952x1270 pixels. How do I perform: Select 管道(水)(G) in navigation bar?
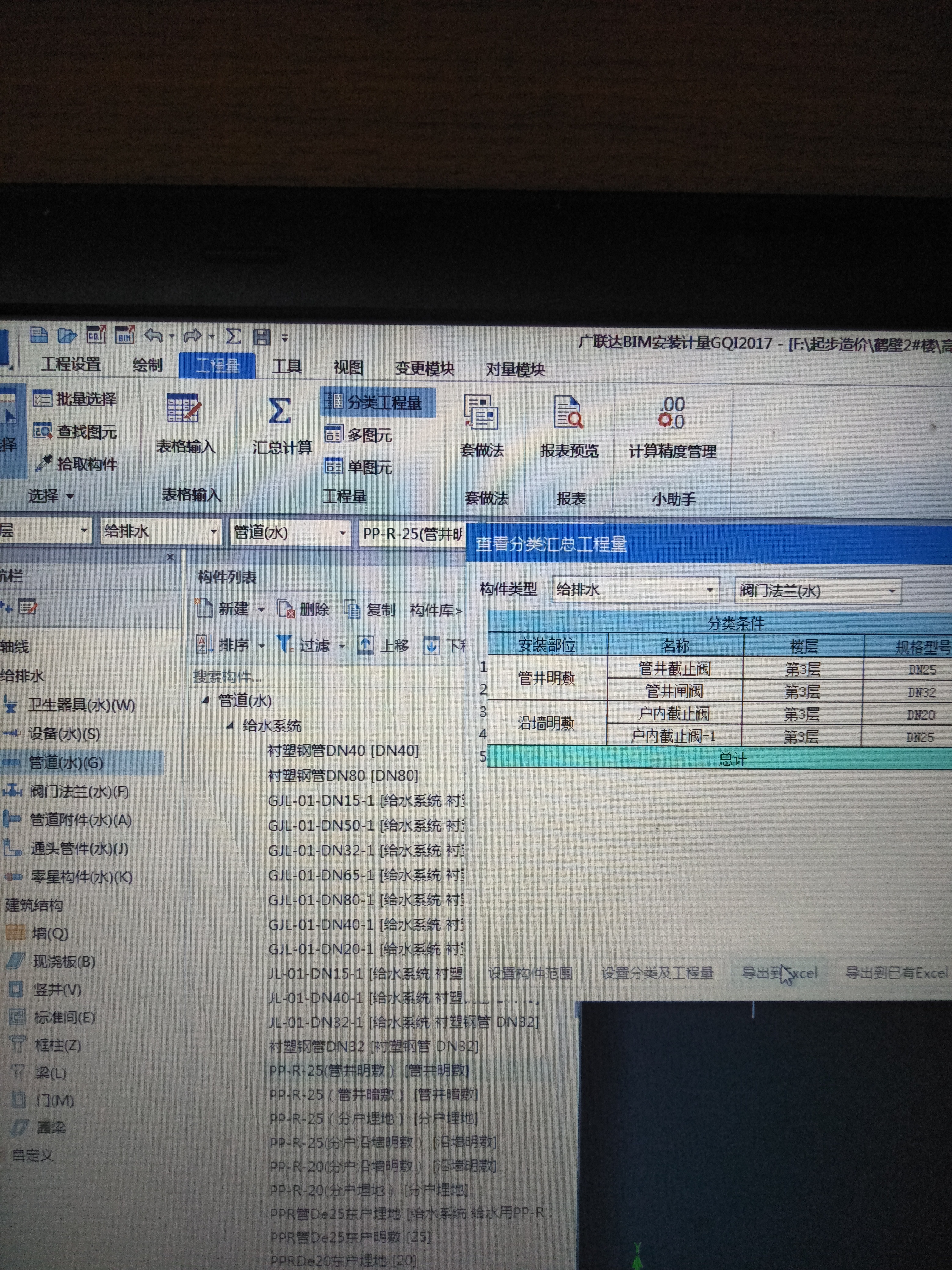(x=82, y=763)
